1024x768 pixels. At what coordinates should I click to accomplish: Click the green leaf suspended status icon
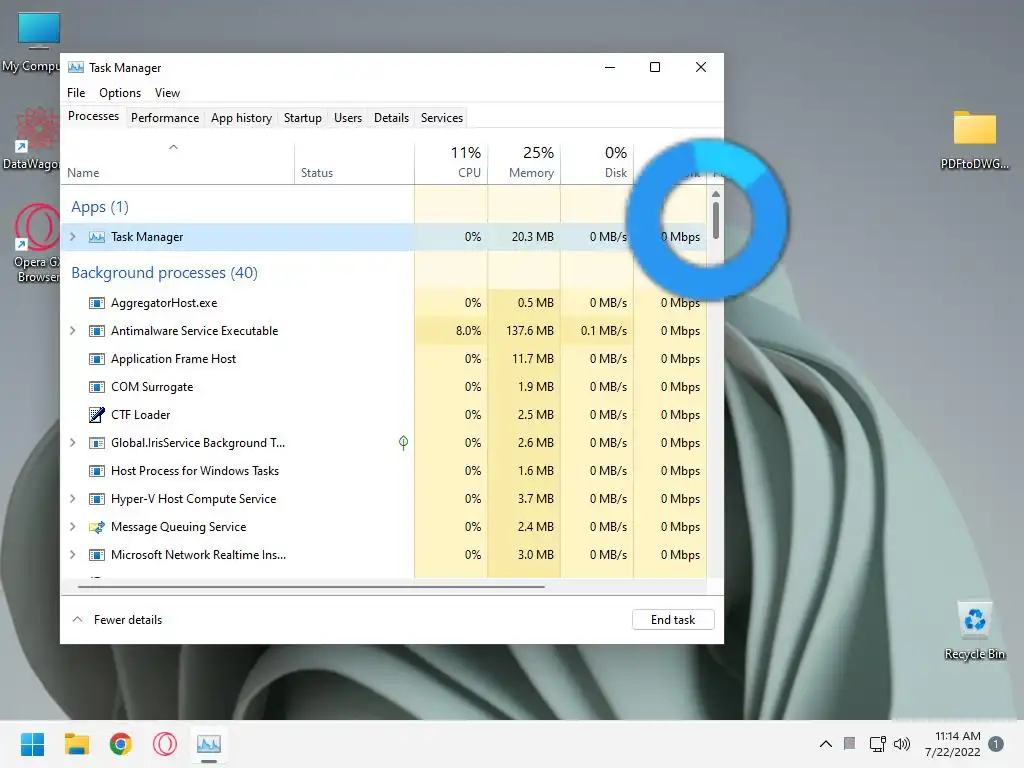pos(404,443)
